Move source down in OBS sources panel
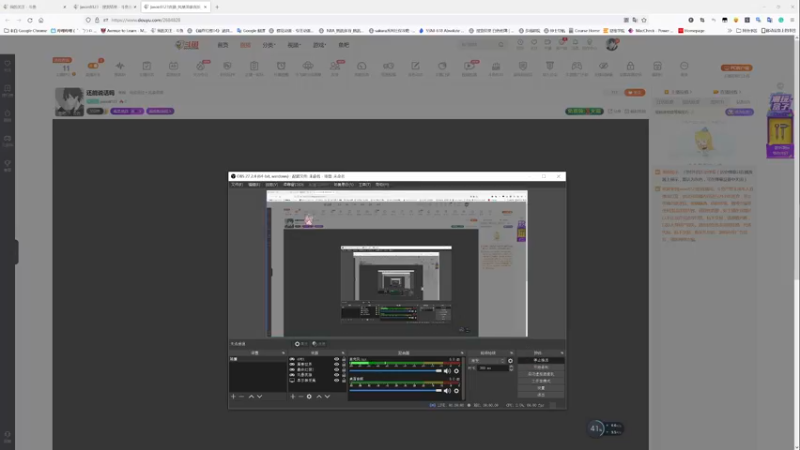 [x=328, y=396]
